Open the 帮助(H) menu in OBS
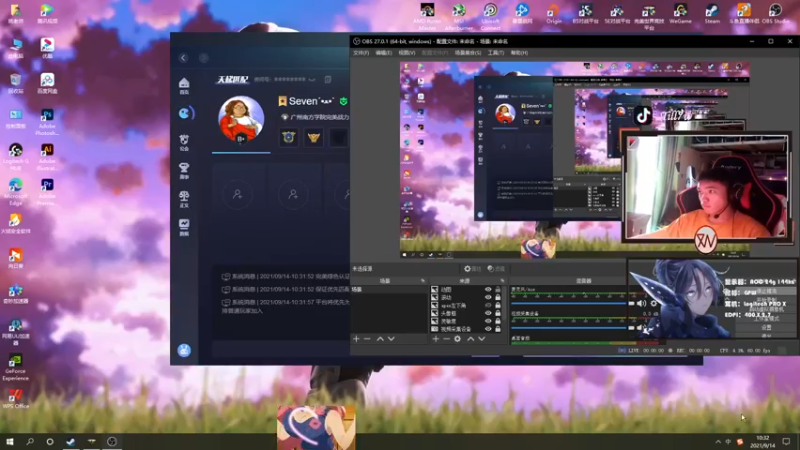The height and width of the screenshot is (450, 800). tap(519, 53)
